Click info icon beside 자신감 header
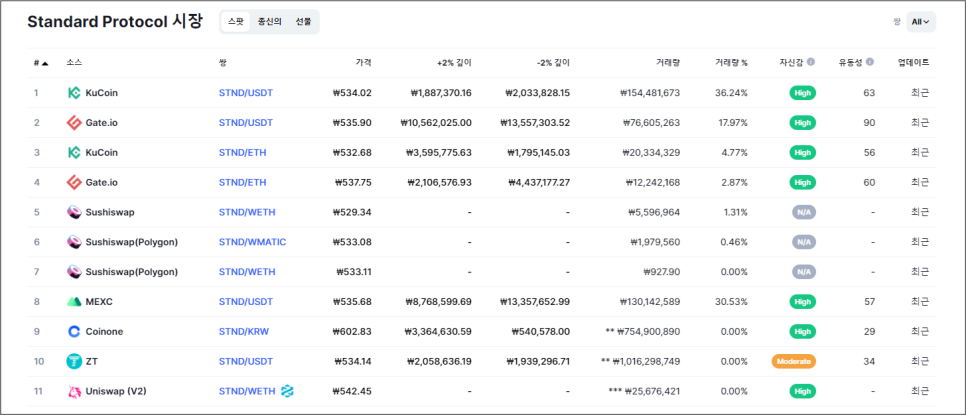Viewport: 966px width, 415px height. click(x=811, y=62)
